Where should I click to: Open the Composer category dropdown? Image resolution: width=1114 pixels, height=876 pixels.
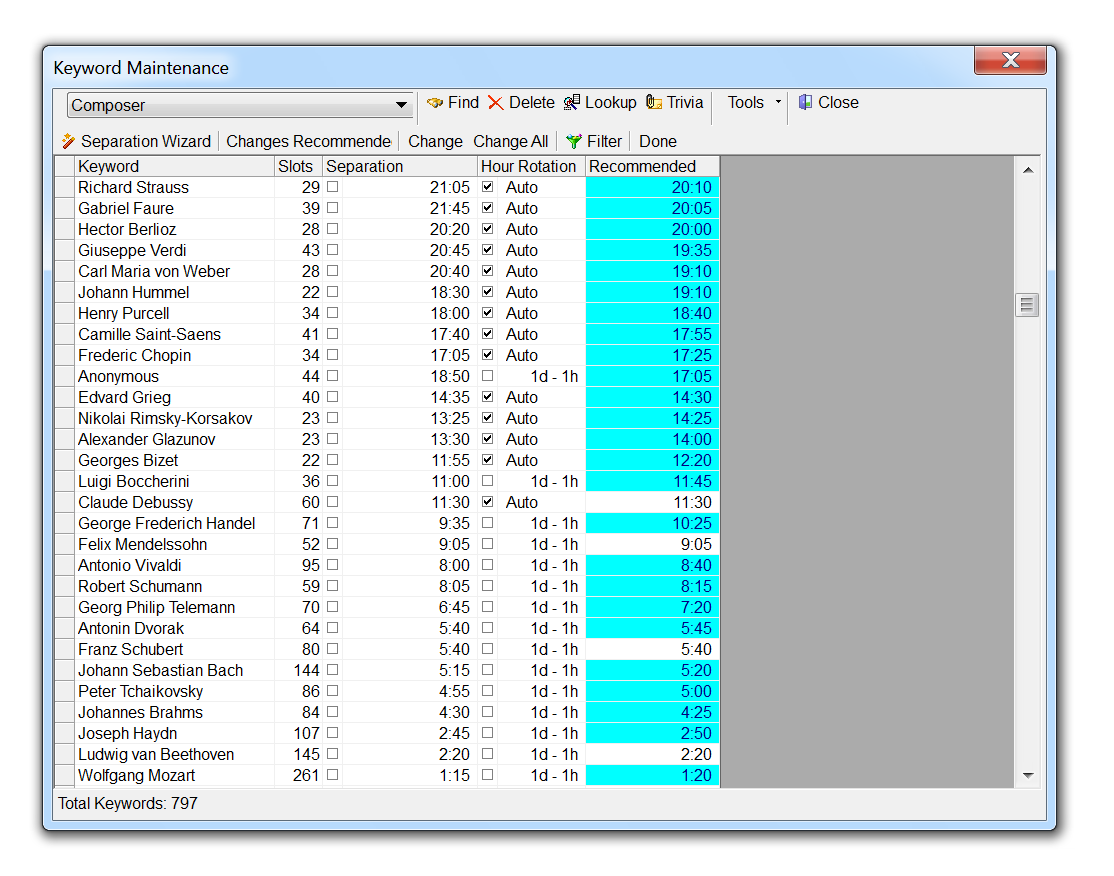401,105
